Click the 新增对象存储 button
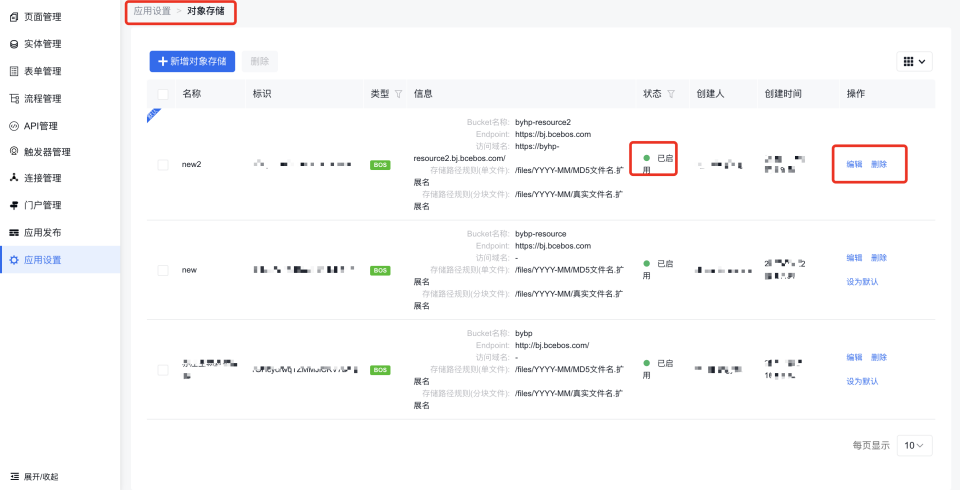The image size is (960, 490). click(x=192, y=61)
